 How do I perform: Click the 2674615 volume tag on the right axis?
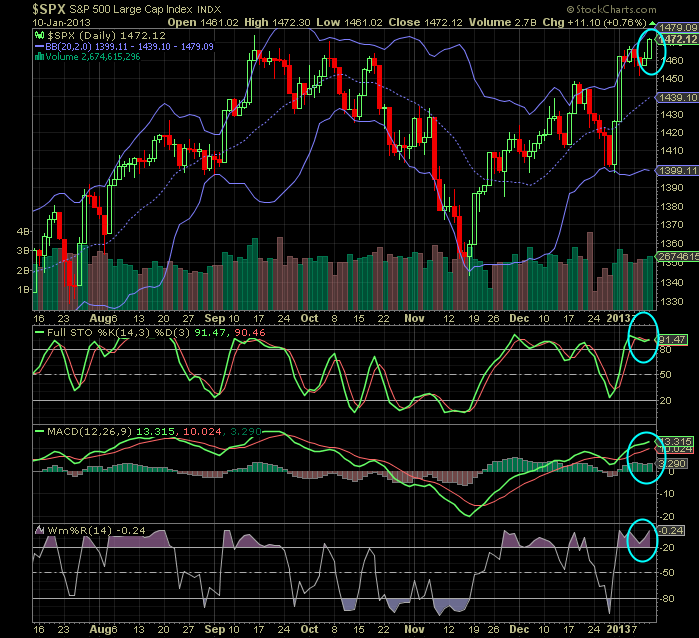(678, 256)
